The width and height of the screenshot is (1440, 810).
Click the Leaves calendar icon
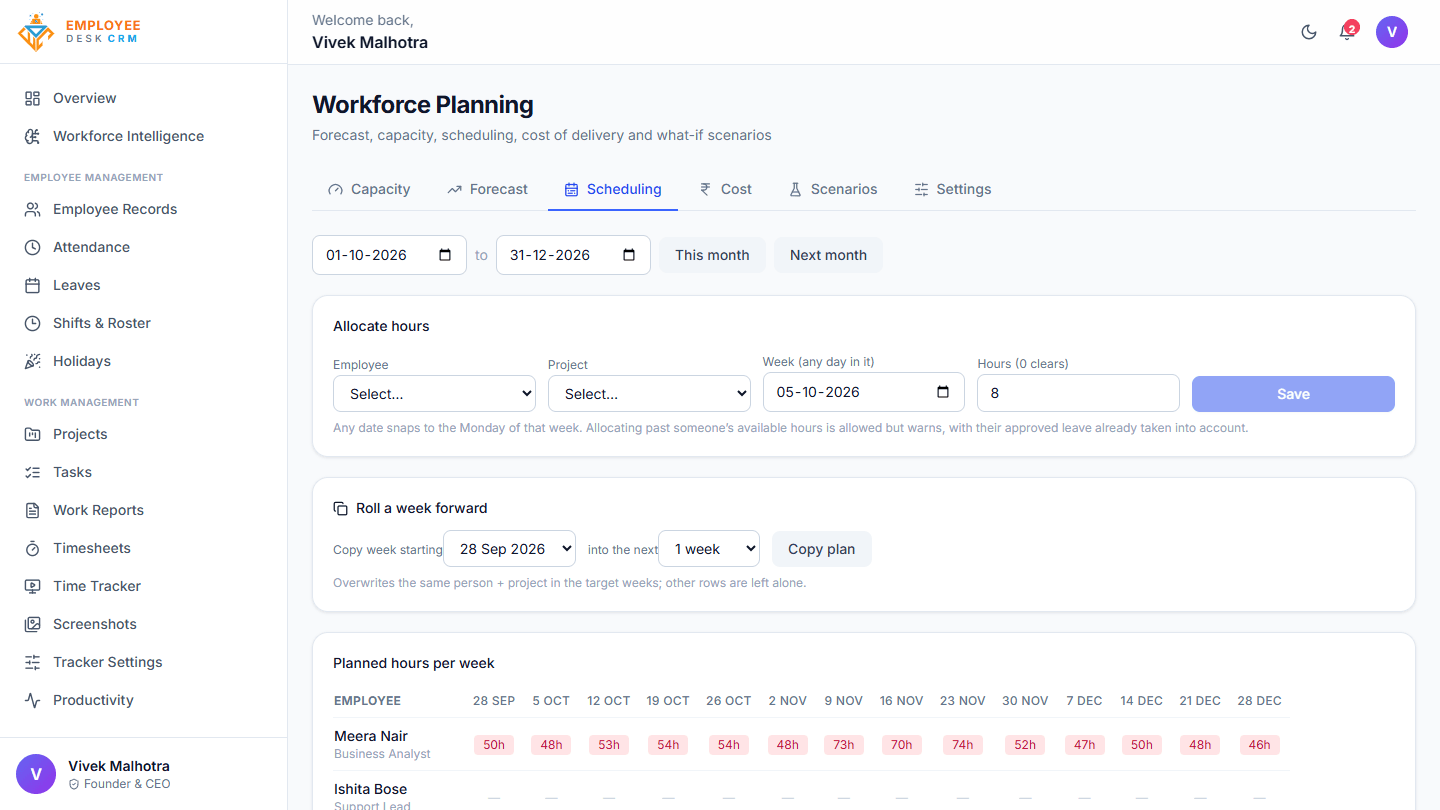[33, 285]
